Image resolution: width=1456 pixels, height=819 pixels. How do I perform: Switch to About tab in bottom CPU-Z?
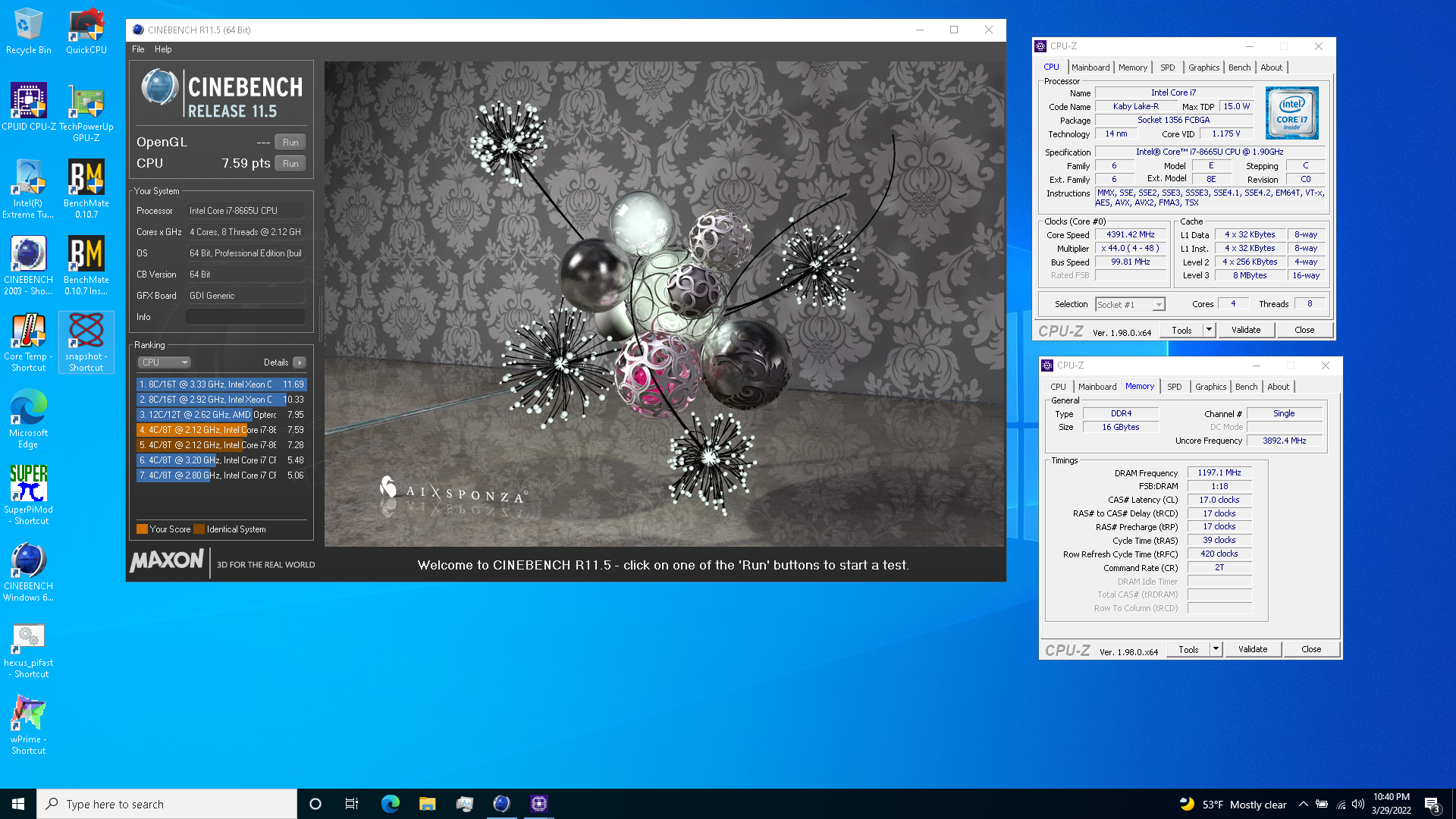pos(1279,387)
